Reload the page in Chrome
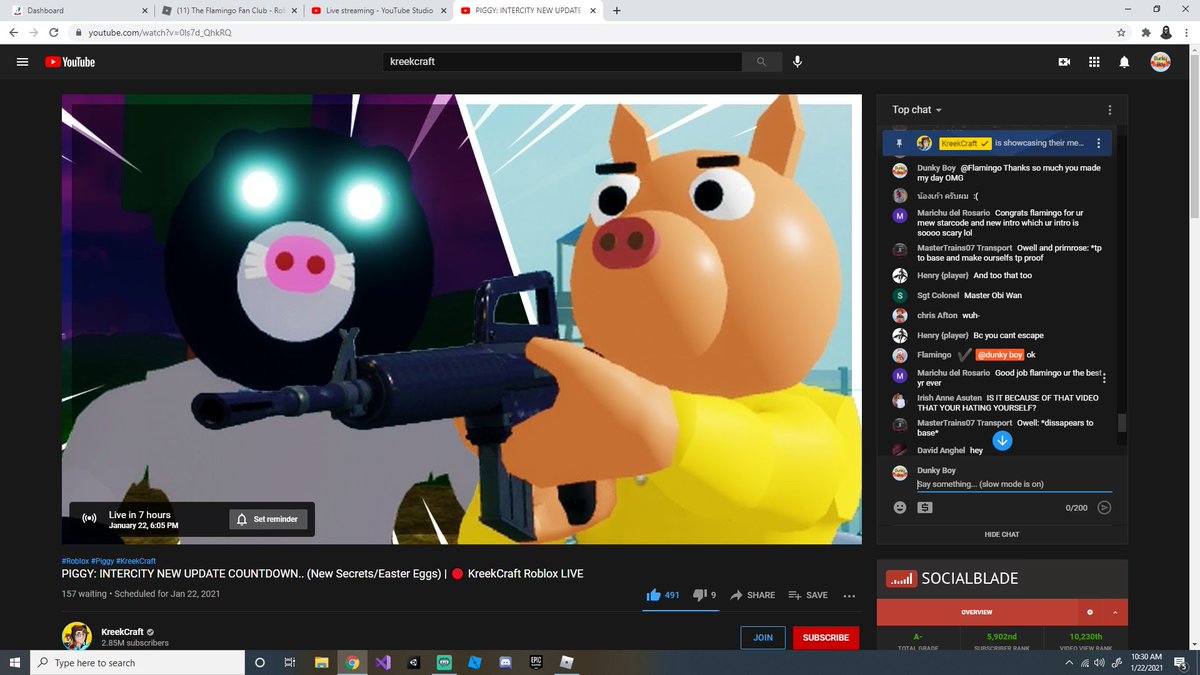This screenshot has height=675, width=1200. [54, 32]
